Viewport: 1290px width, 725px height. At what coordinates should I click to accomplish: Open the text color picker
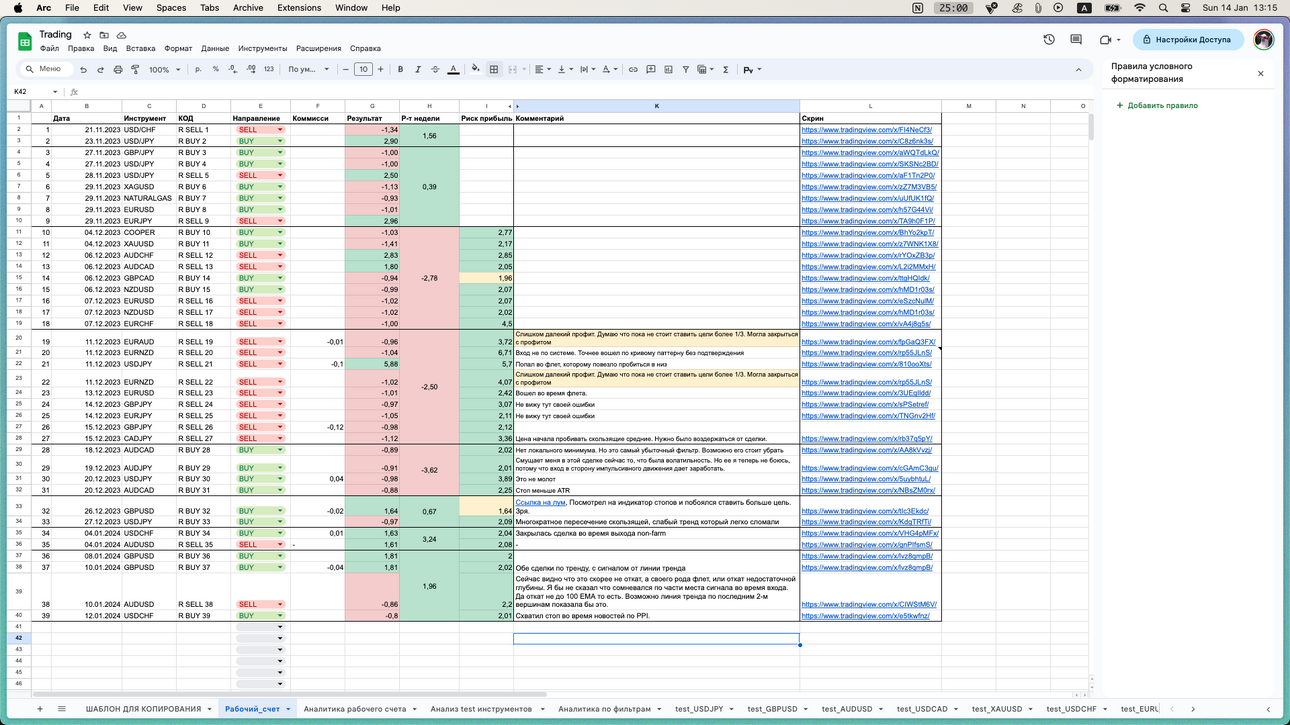coord(453,70)
